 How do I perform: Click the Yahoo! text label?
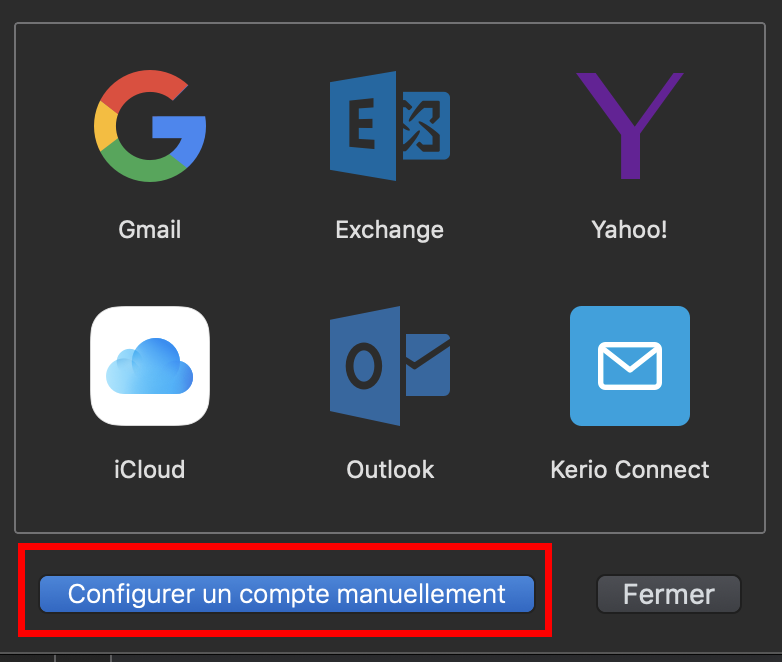coord(629,230)
